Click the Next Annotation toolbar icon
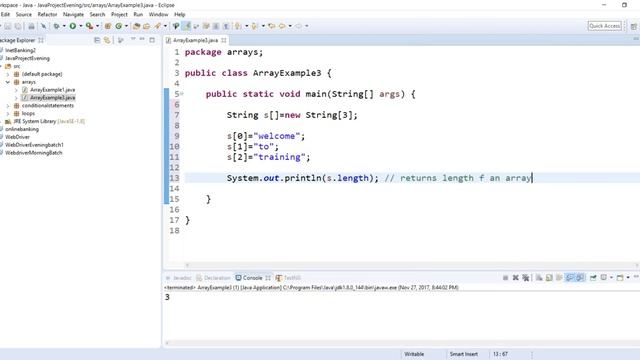Image resolution: width=640 pixels, height=360 pixels. 238,26
